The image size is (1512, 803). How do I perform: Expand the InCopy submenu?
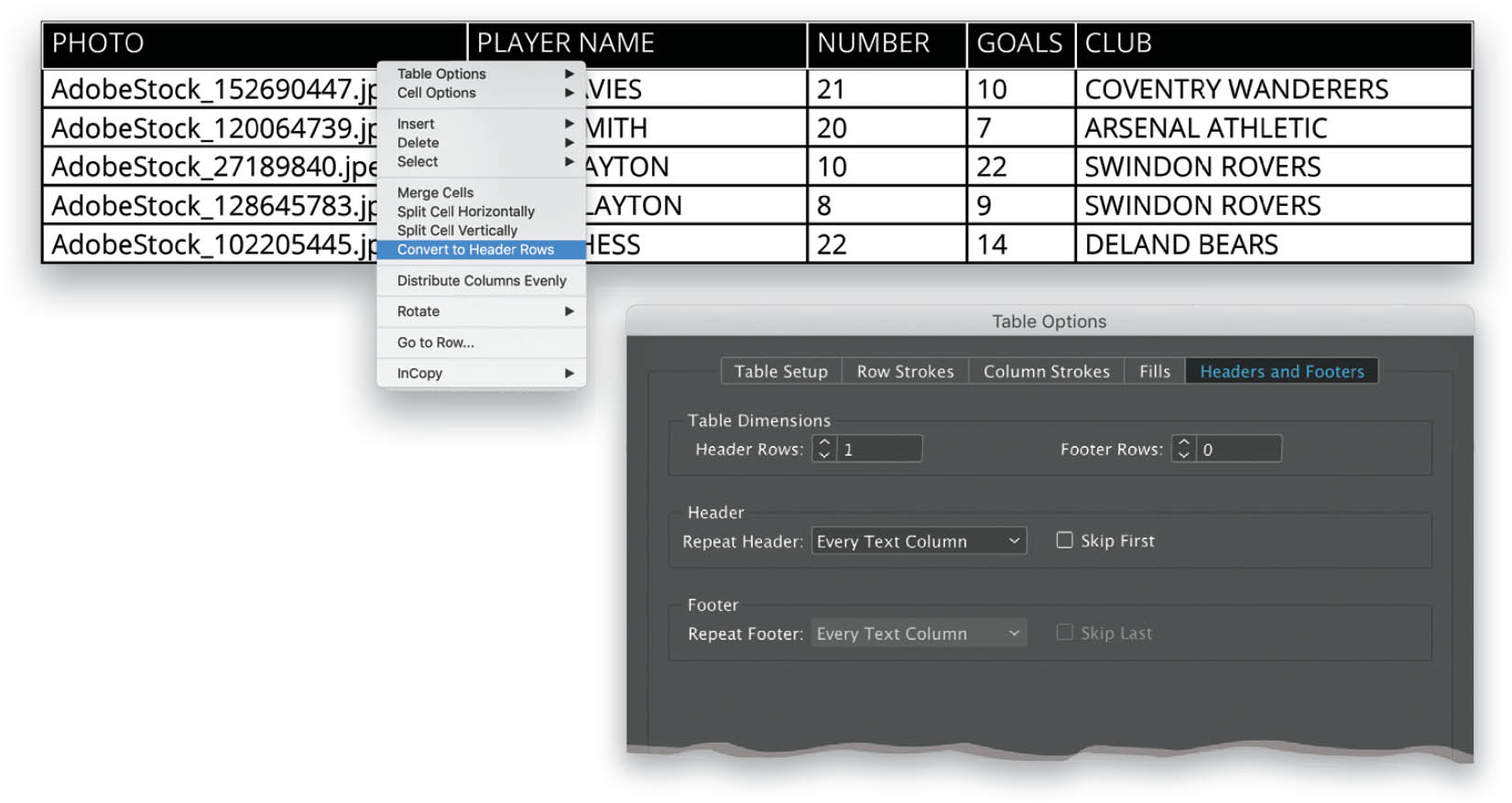[481, 374]
